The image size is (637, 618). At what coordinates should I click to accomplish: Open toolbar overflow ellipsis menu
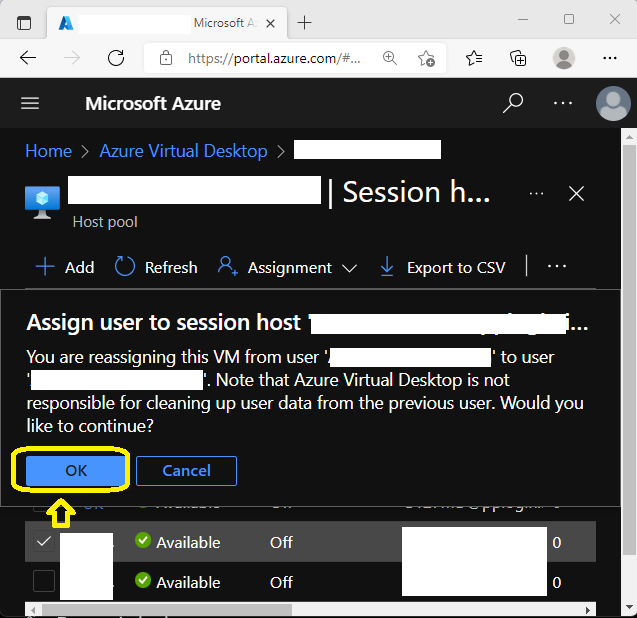[x=557, y=266]
